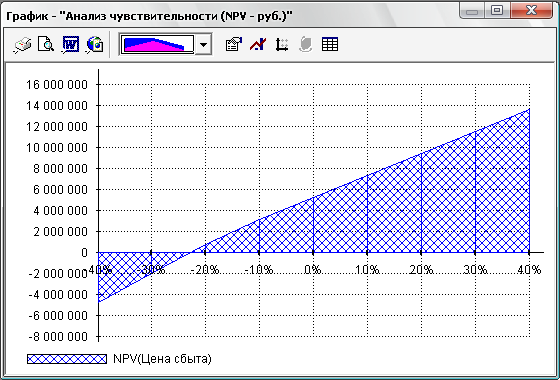
Task: Close the График window
Action: (x=531, y=10)
